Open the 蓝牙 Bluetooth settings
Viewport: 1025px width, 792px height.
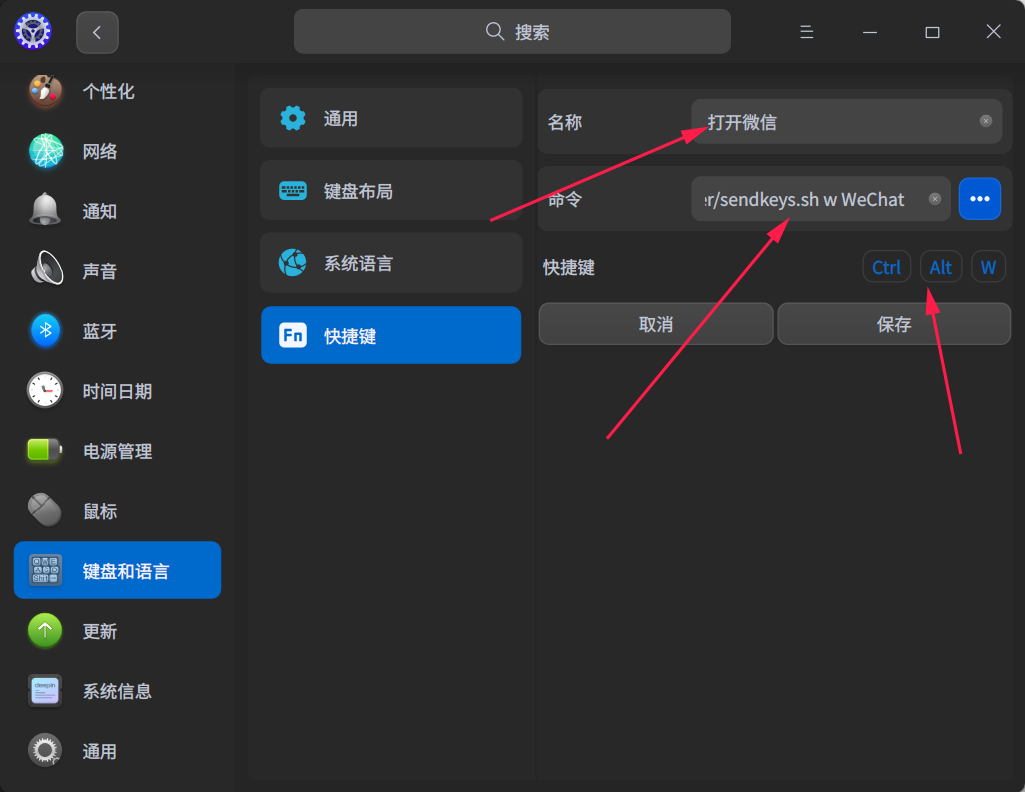pyautogui.click(x=117, y=331)
